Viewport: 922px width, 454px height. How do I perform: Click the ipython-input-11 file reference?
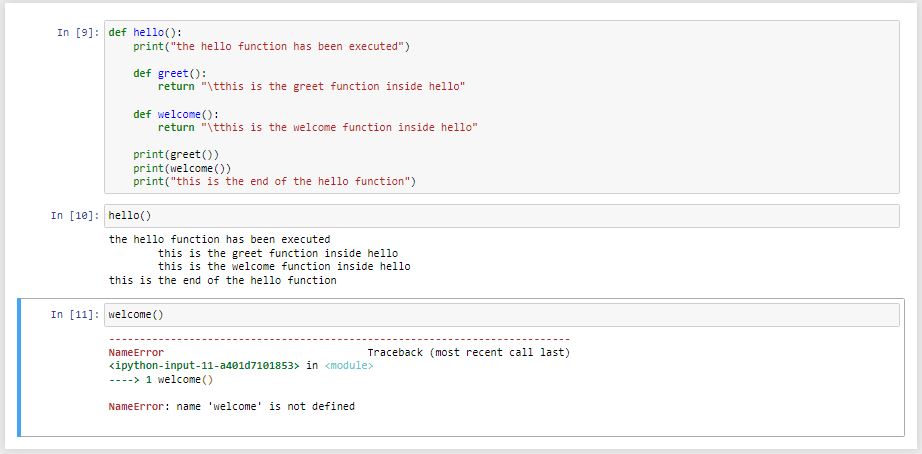pyautogui.click(x=204, y=366)
